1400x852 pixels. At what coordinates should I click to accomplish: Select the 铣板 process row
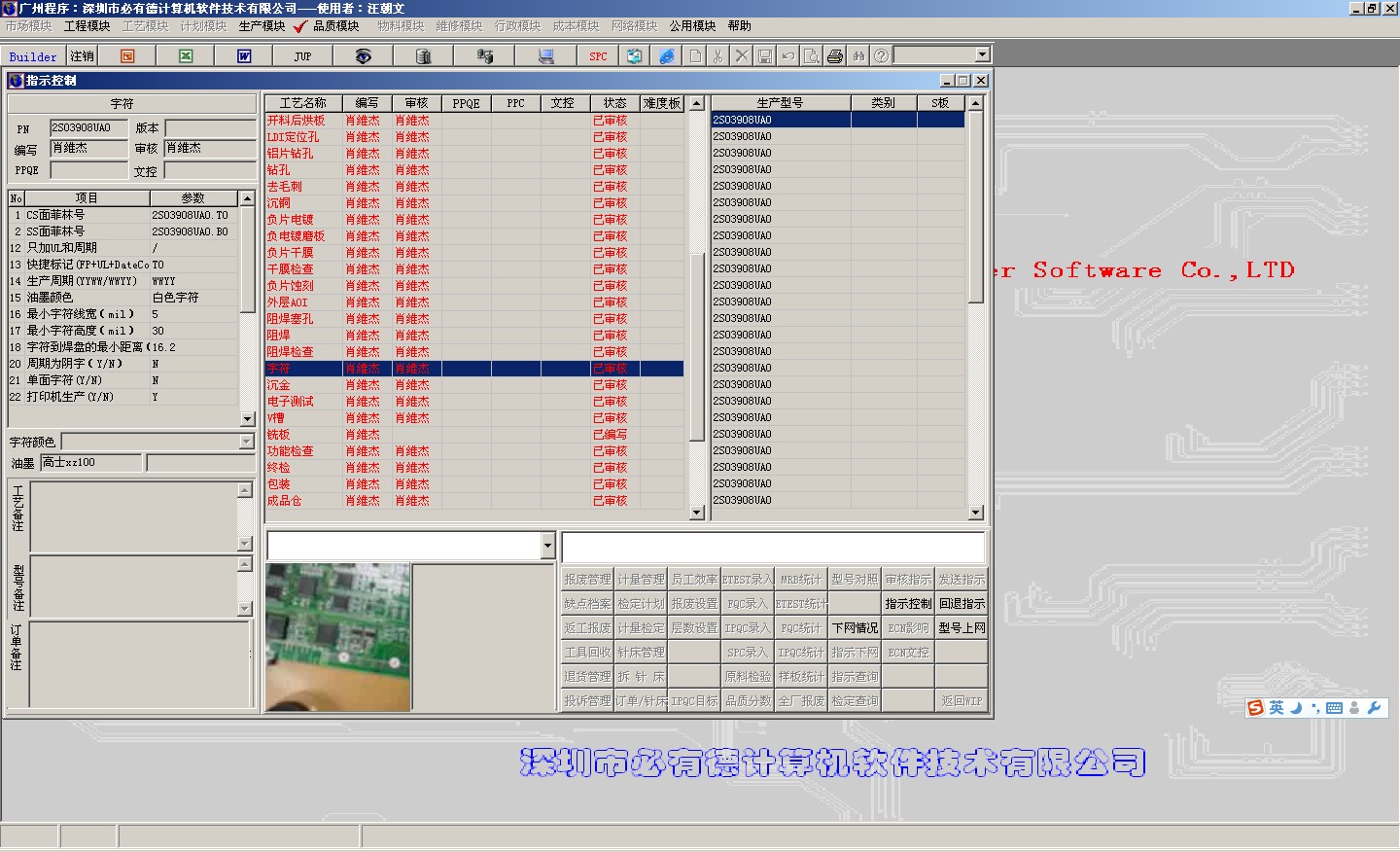pyautogui.click(x=474, y=435)
